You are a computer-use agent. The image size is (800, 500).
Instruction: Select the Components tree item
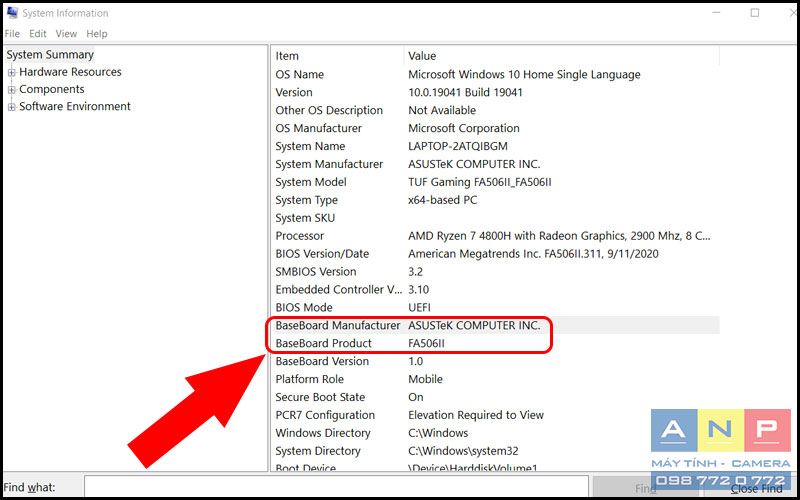(52, 89)
